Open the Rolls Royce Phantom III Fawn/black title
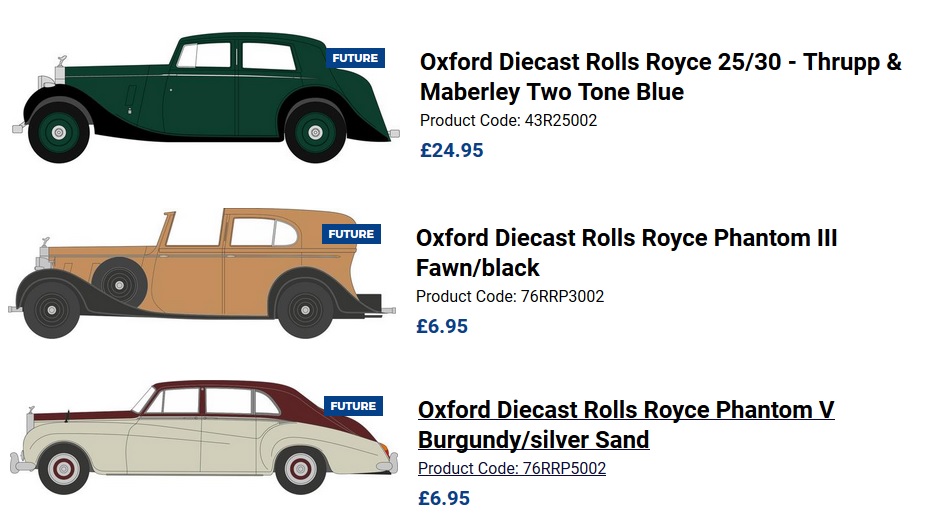This screenshot has width=929, height=513. (x=626, y=253)
